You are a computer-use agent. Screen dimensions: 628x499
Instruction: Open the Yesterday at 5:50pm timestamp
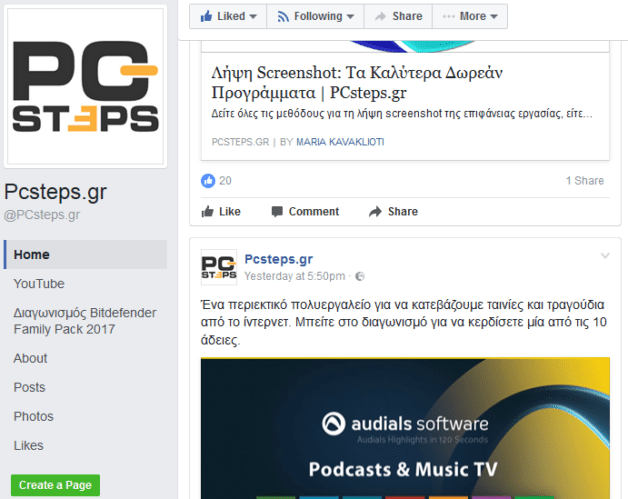pos(295,276)
